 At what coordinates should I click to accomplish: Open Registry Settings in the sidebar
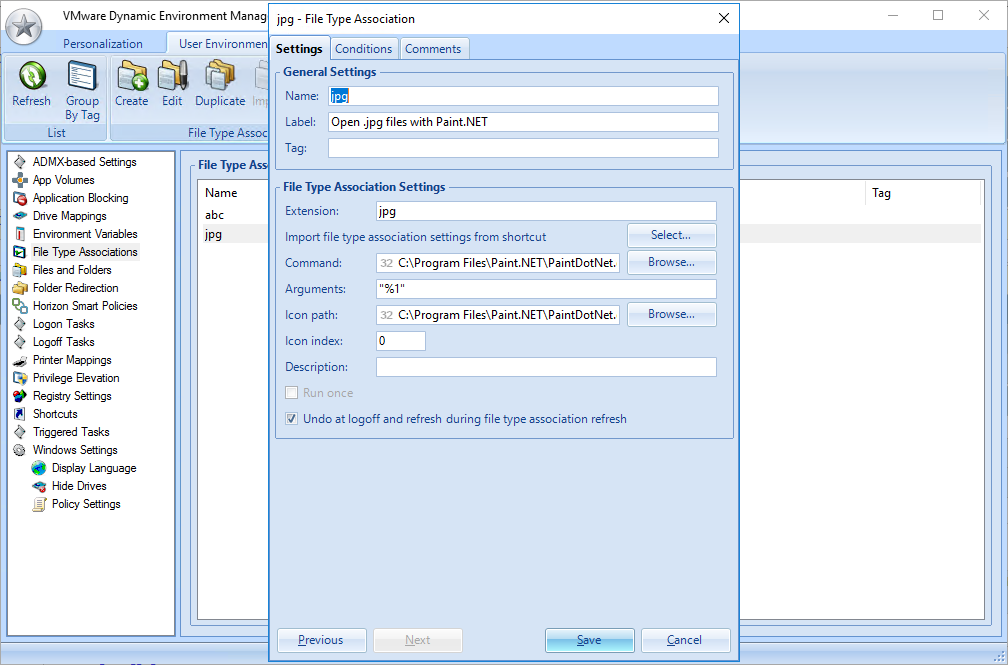click(x=72, y=396)
